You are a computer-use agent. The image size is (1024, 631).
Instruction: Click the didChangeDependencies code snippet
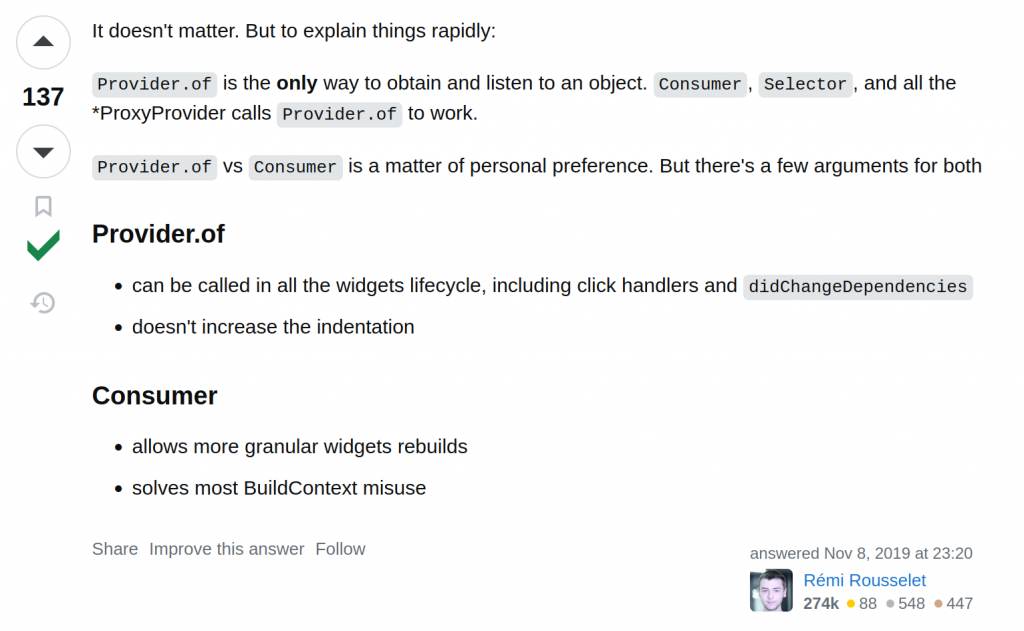(x=857, y=287)
